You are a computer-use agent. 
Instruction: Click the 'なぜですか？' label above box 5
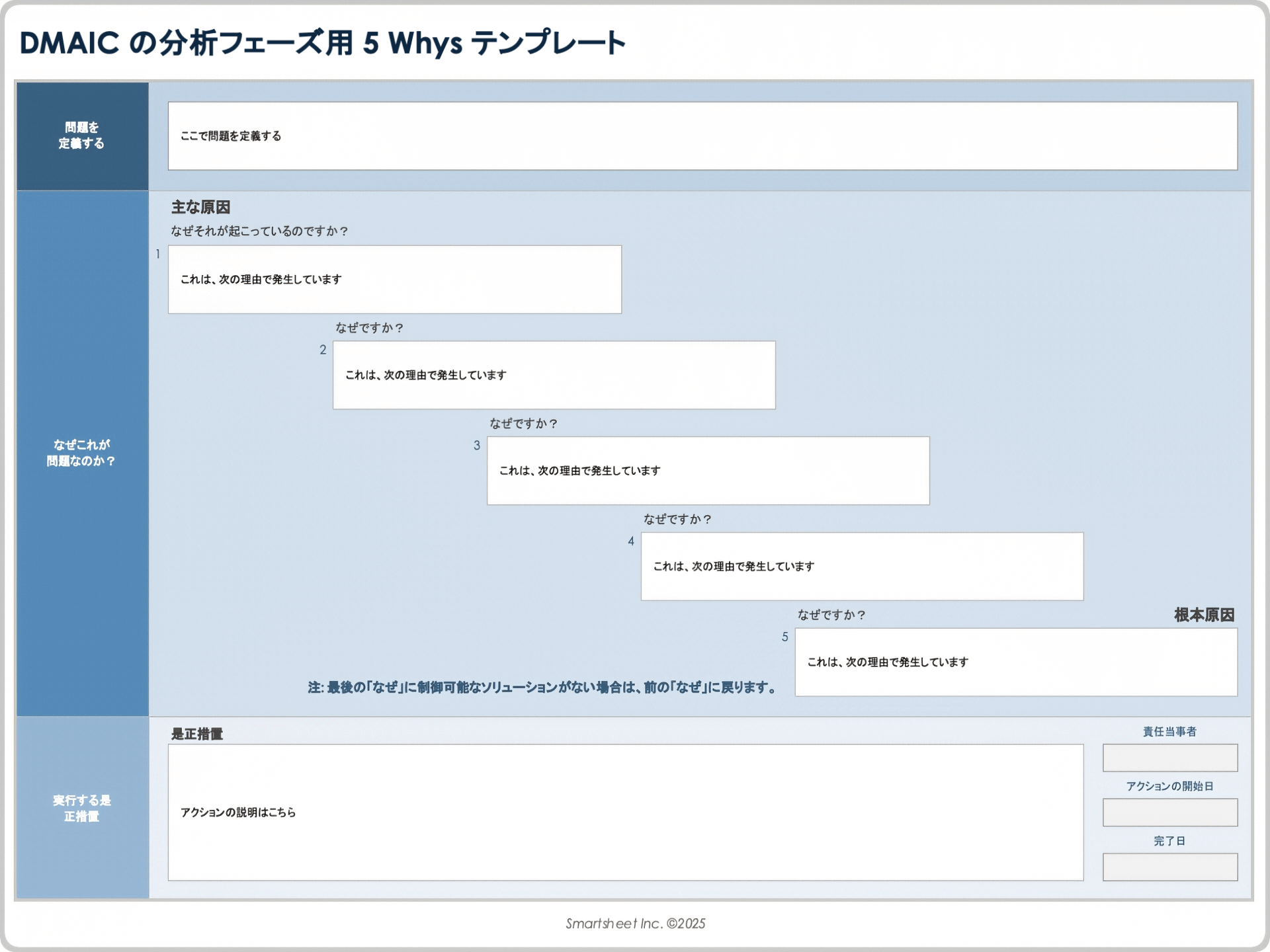click(x=831, y=615)
